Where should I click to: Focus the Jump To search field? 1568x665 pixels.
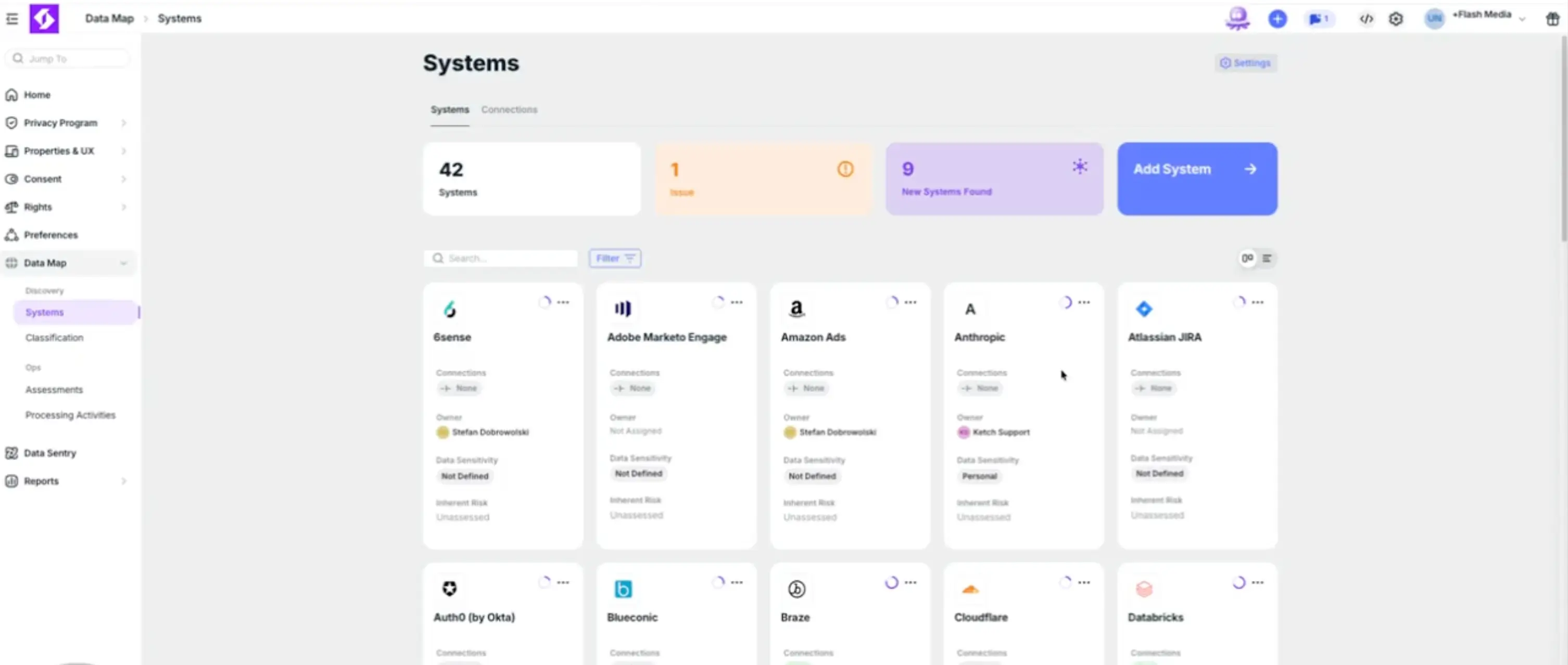[x=68, y=58]
